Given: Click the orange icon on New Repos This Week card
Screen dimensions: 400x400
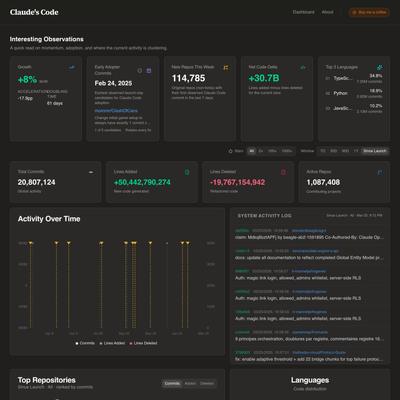Looking at the screenshot, I should point(226,68).
